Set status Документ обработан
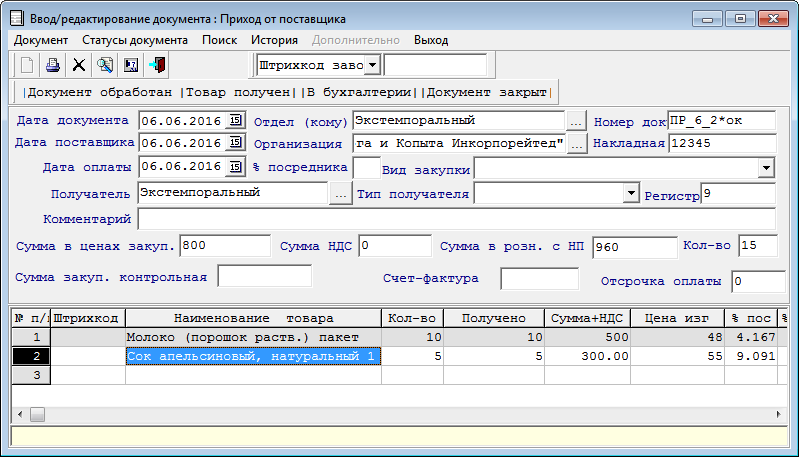This screenshot has height=457, width=799. [100, 93]
